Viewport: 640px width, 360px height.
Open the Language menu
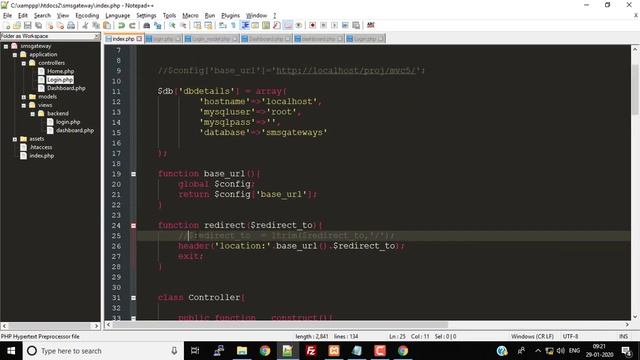(118, 16)
